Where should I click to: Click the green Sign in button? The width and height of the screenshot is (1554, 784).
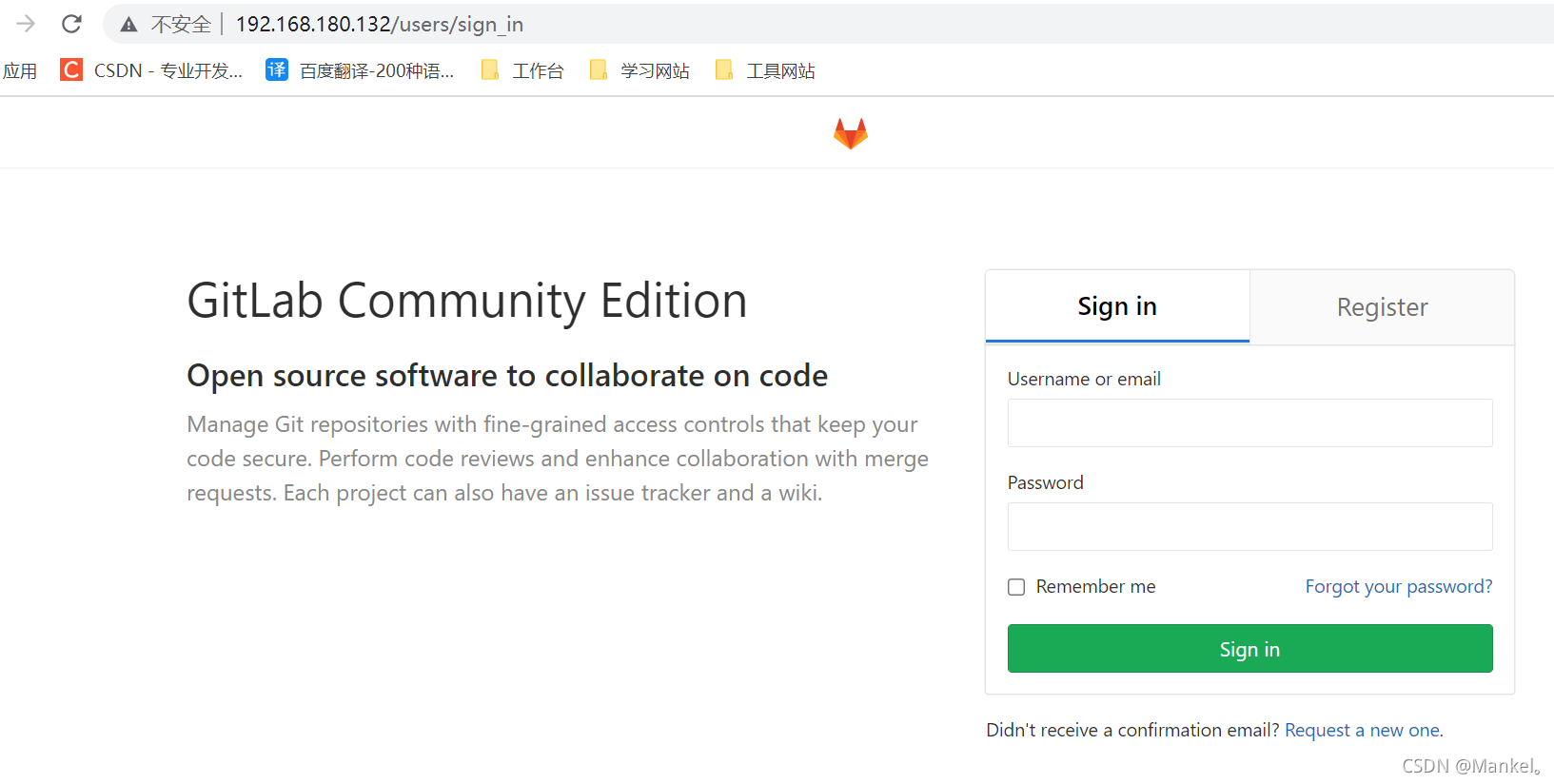(x=1249, y=649)
